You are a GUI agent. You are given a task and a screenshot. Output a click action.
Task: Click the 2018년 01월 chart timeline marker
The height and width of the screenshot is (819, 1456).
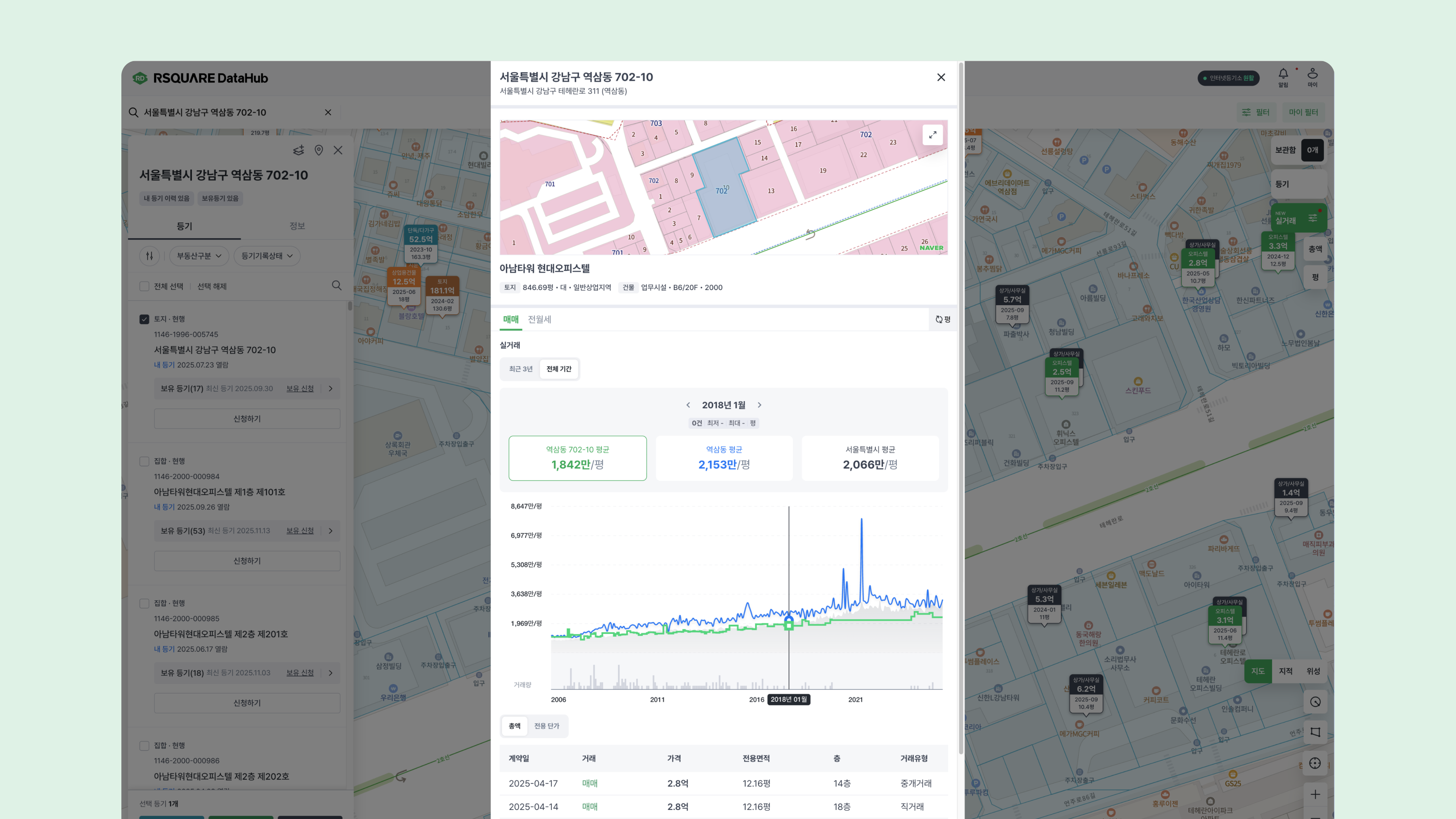tap(789, 700)
